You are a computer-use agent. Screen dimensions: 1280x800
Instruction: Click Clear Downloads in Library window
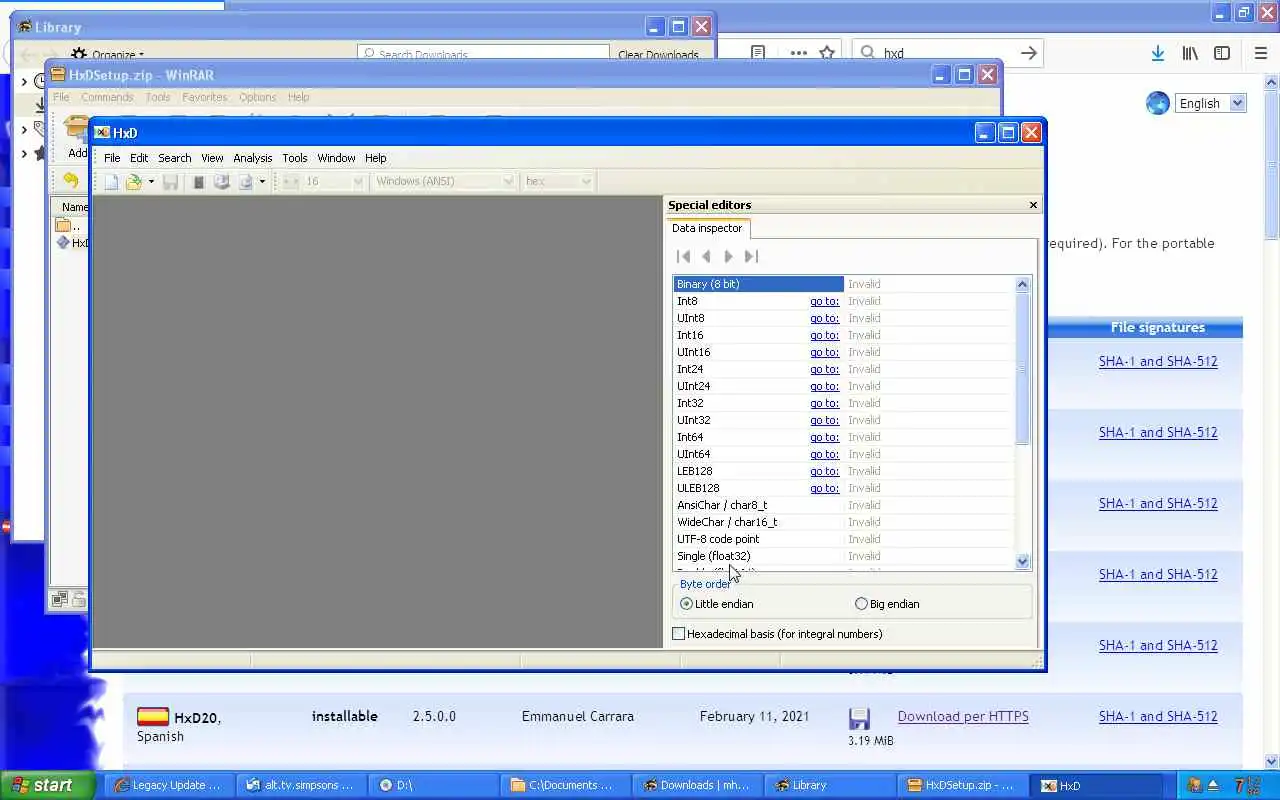click(x=658, y=55)
